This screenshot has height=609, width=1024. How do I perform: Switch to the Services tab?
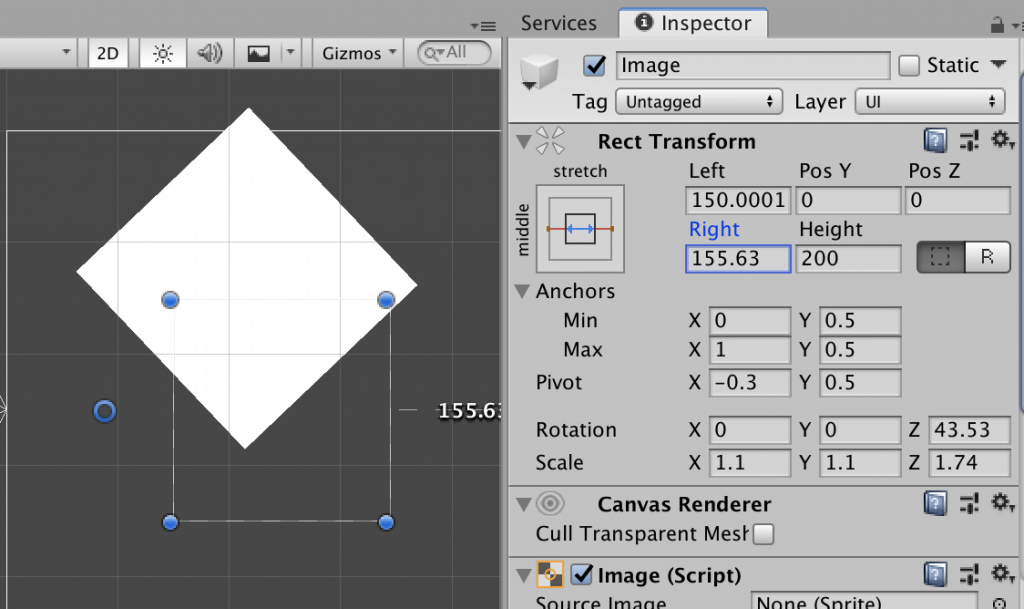pyautogui.click(x=558, y=22)
